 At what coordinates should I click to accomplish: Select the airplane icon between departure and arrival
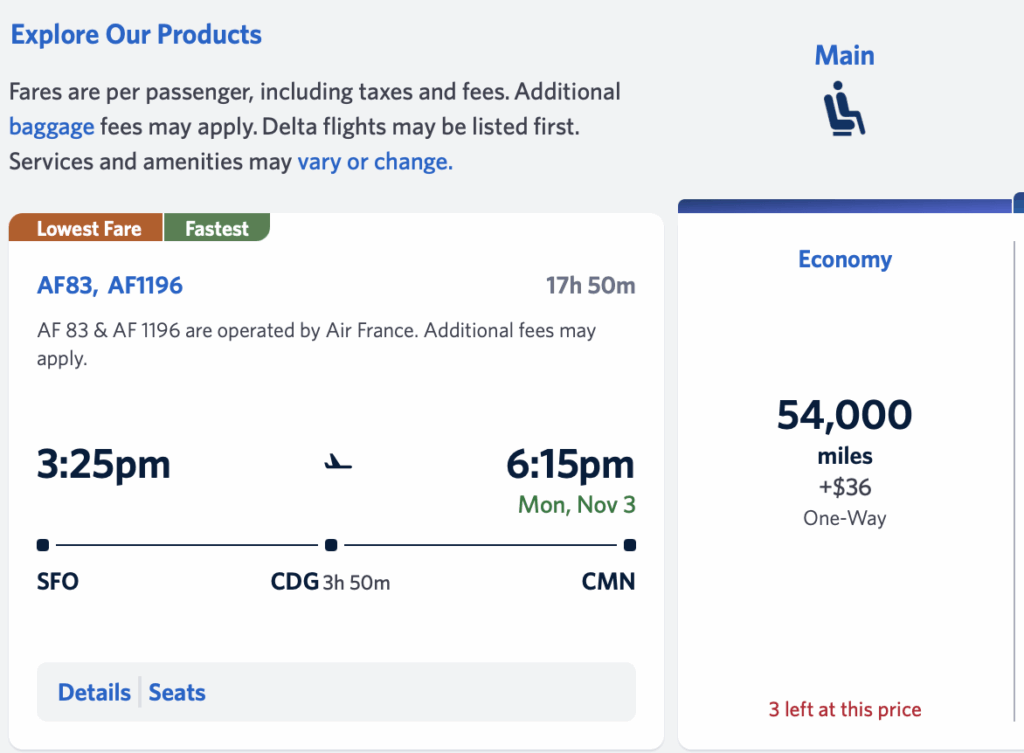tap(336, 462)
